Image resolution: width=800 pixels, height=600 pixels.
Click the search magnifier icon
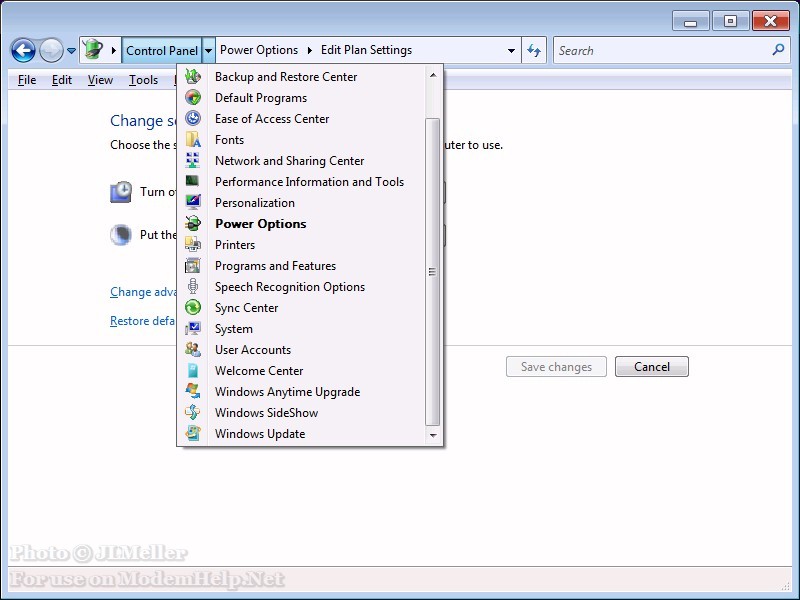point(778,49)
